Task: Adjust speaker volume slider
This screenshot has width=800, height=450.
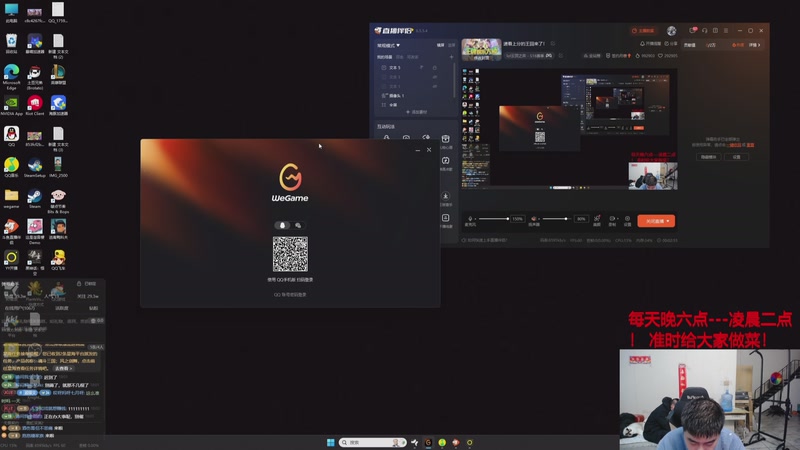Action: (x=556, y=219)
